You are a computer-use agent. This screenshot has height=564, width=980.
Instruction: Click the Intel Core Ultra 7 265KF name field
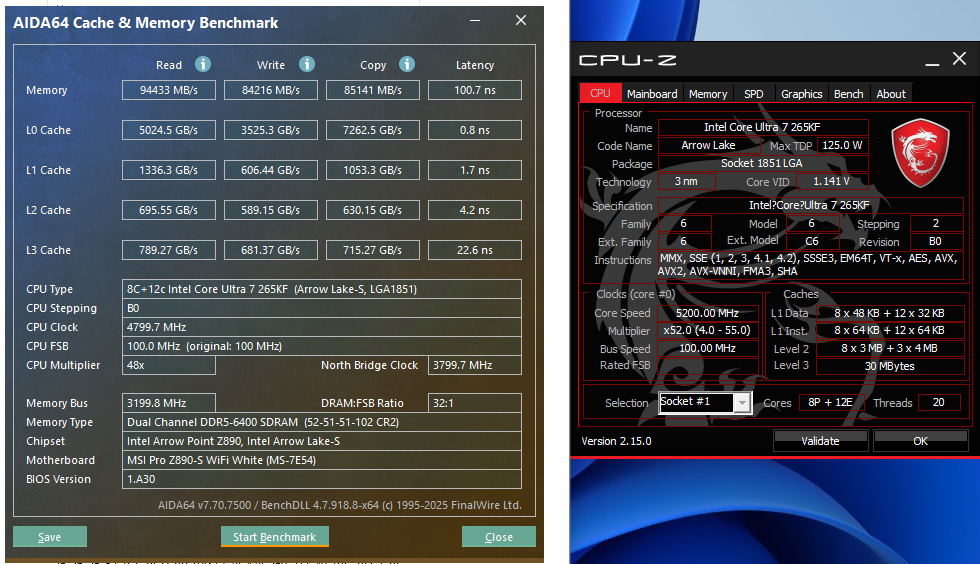pos(763,127)
